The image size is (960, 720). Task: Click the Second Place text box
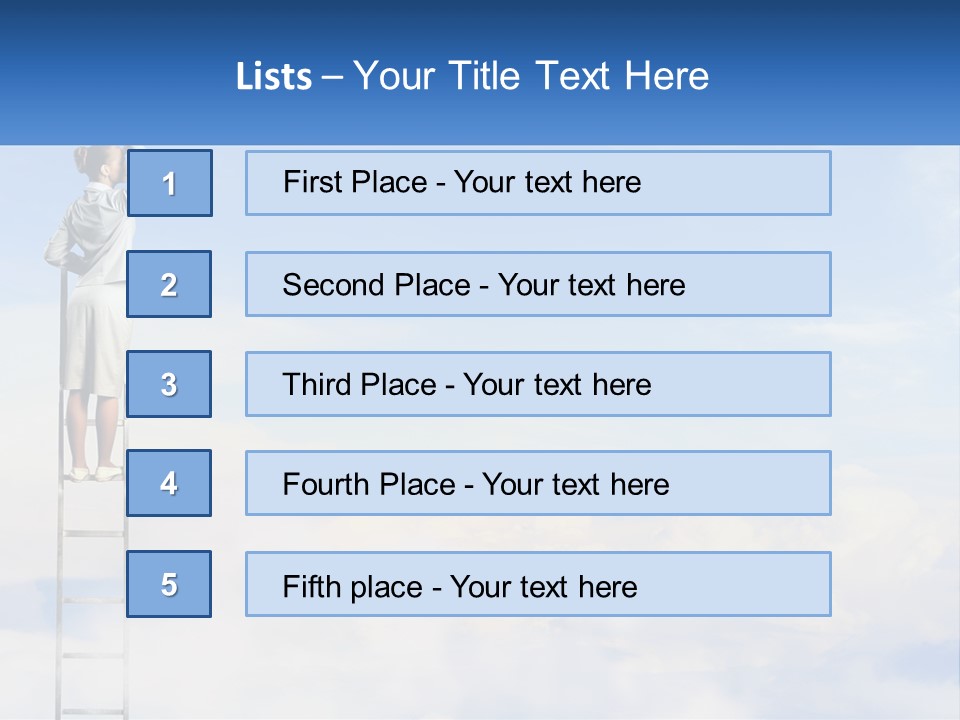(x=538, y=284)
